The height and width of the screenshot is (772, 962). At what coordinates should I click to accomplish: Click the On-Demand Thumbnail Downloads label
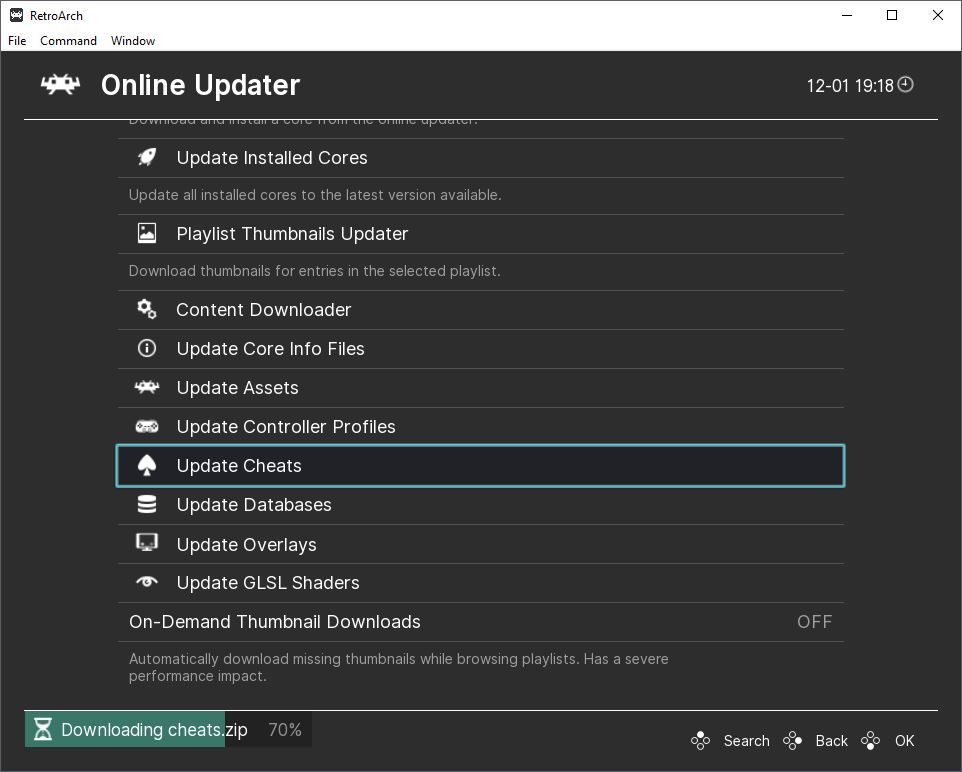click(275, 622)
